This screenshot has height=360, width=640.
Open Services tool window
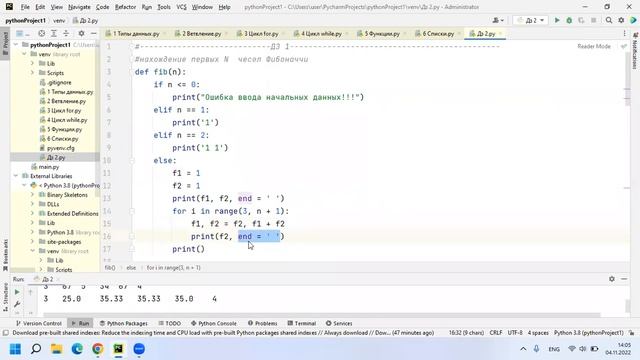click(x=339, y=323)
